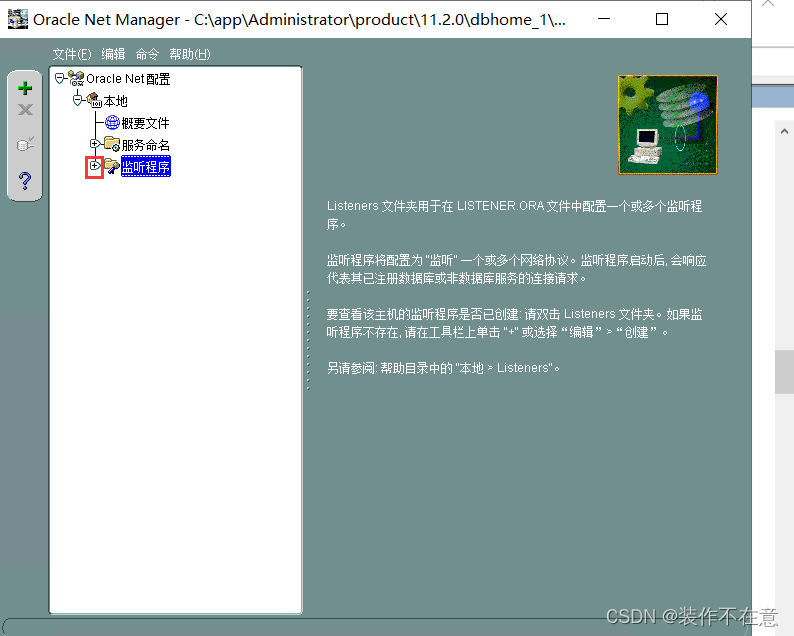The width and height of the screenshot is (794, 636).
Task: Click the background window's scrollbar thumb
Action: (784, 372)
